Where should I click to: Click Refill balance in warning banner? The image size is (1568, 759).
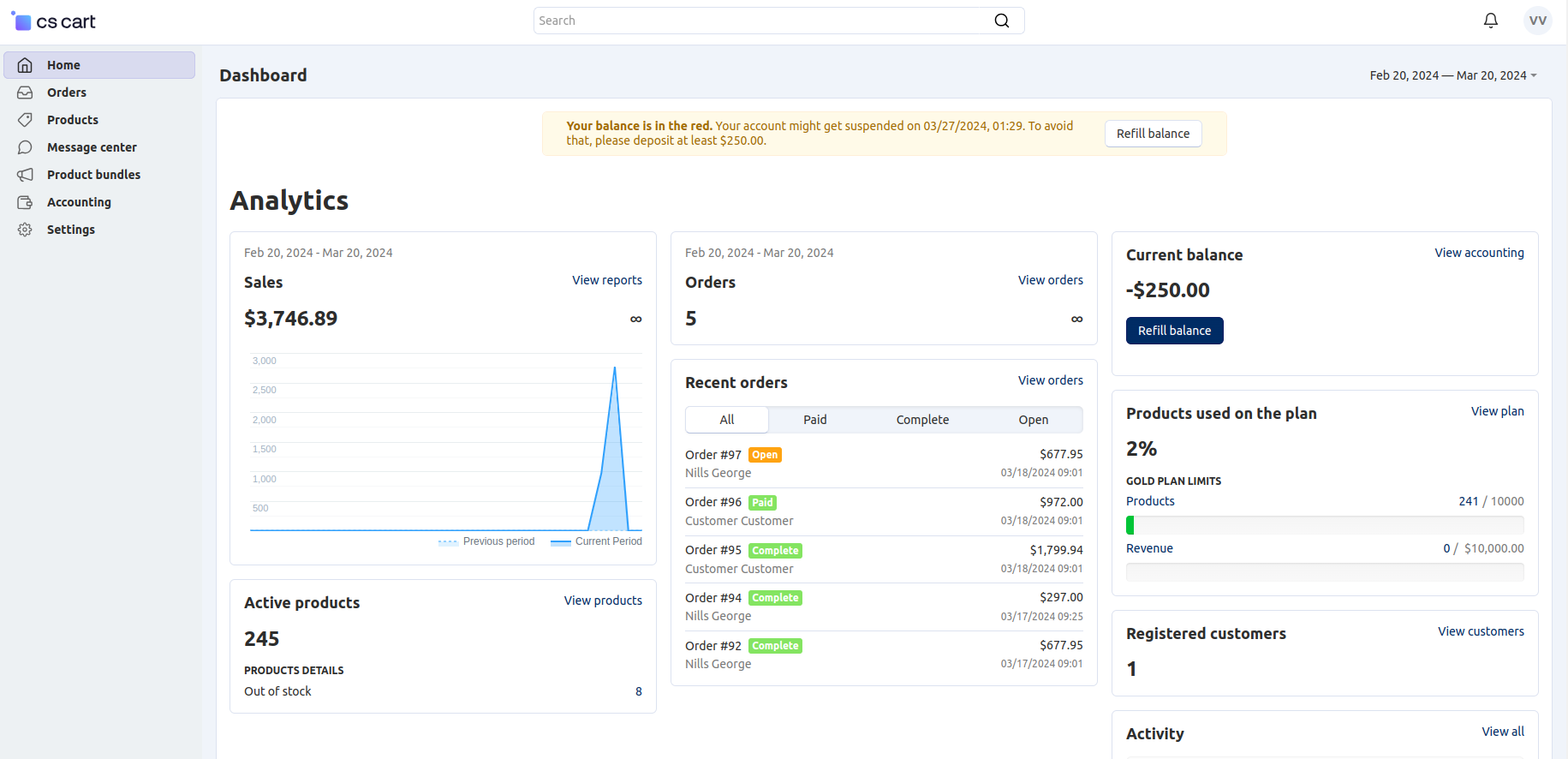(x=1153, y=134)
